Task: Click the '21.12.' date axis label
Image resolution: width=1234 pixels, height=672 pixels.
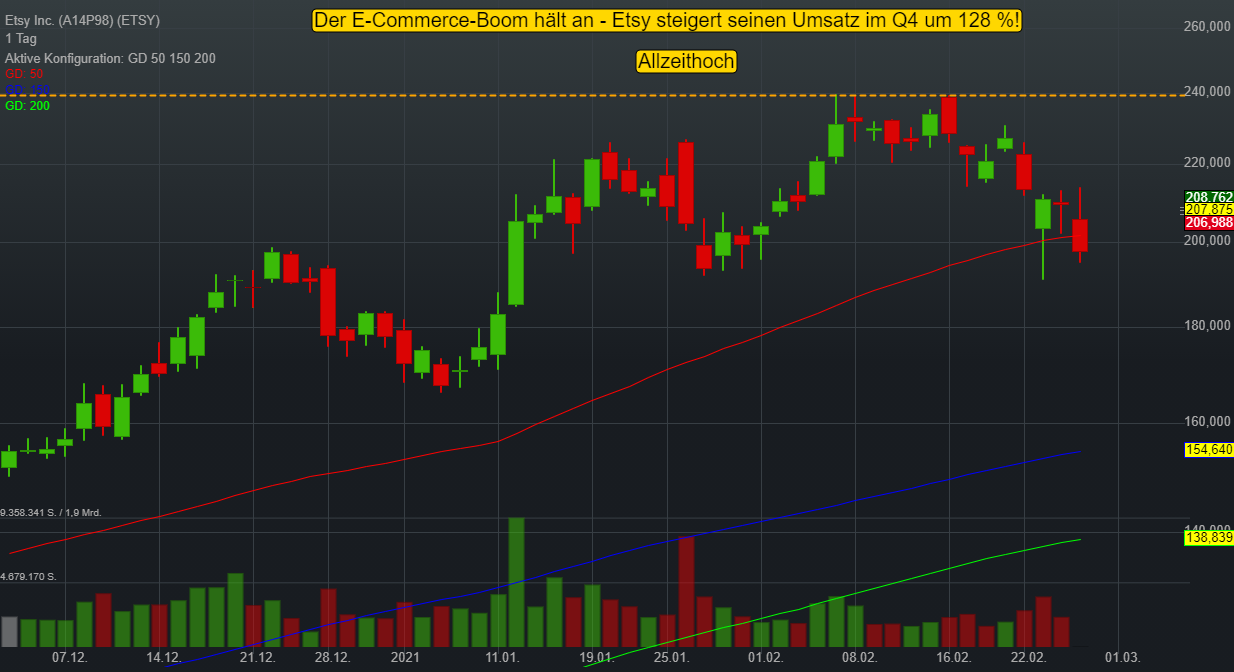Action: pos(258,658)
